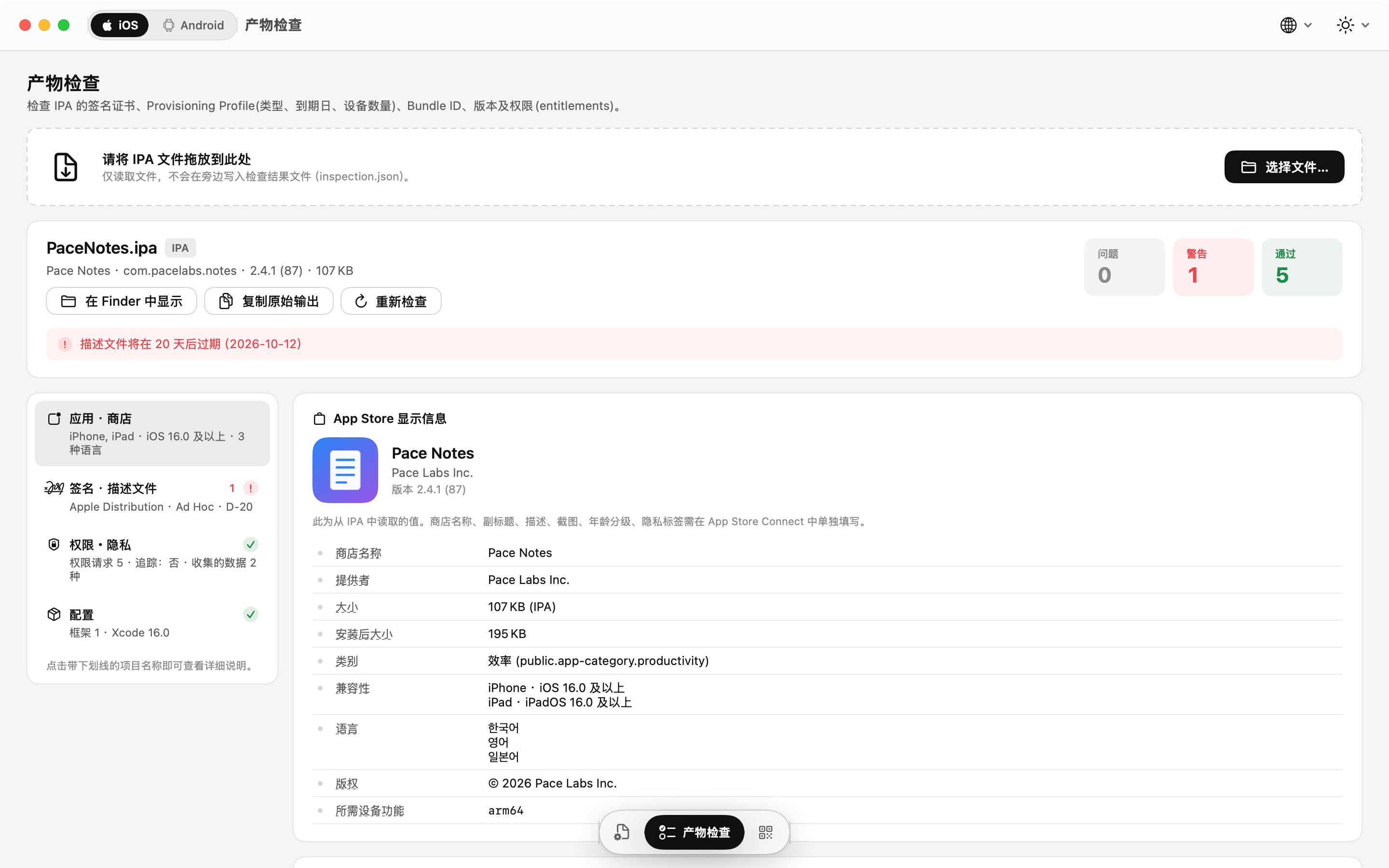The height and width of the screenshot is (868, 1389).
Task: Click the 兼容性 row label
Action: (x=353, y=688)
